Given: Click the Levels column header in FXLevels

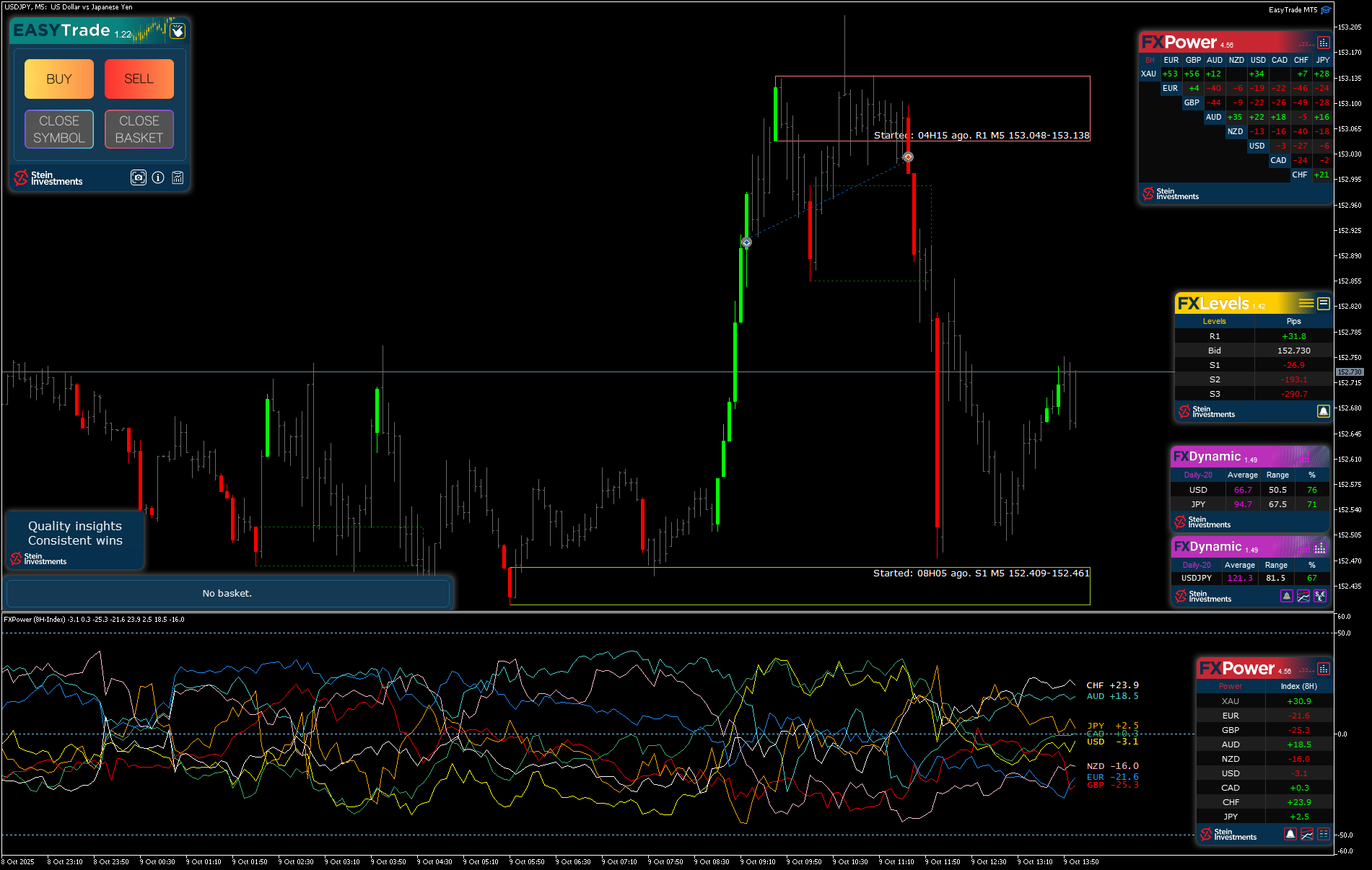Looking at the screenshot, I should [1215, 322].
